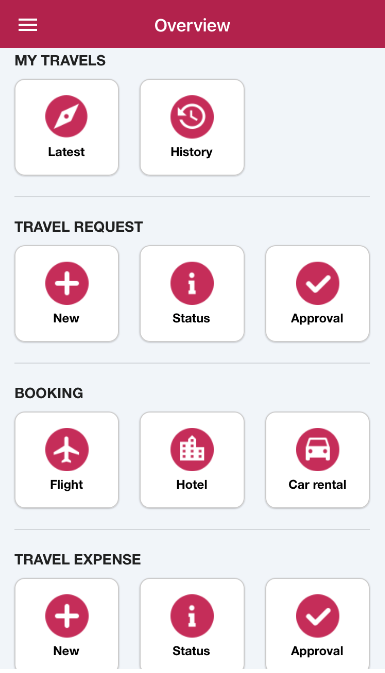Open Travel Request Approval checkmark icon
The image size is (385, 673).
[x=318, y=283]
